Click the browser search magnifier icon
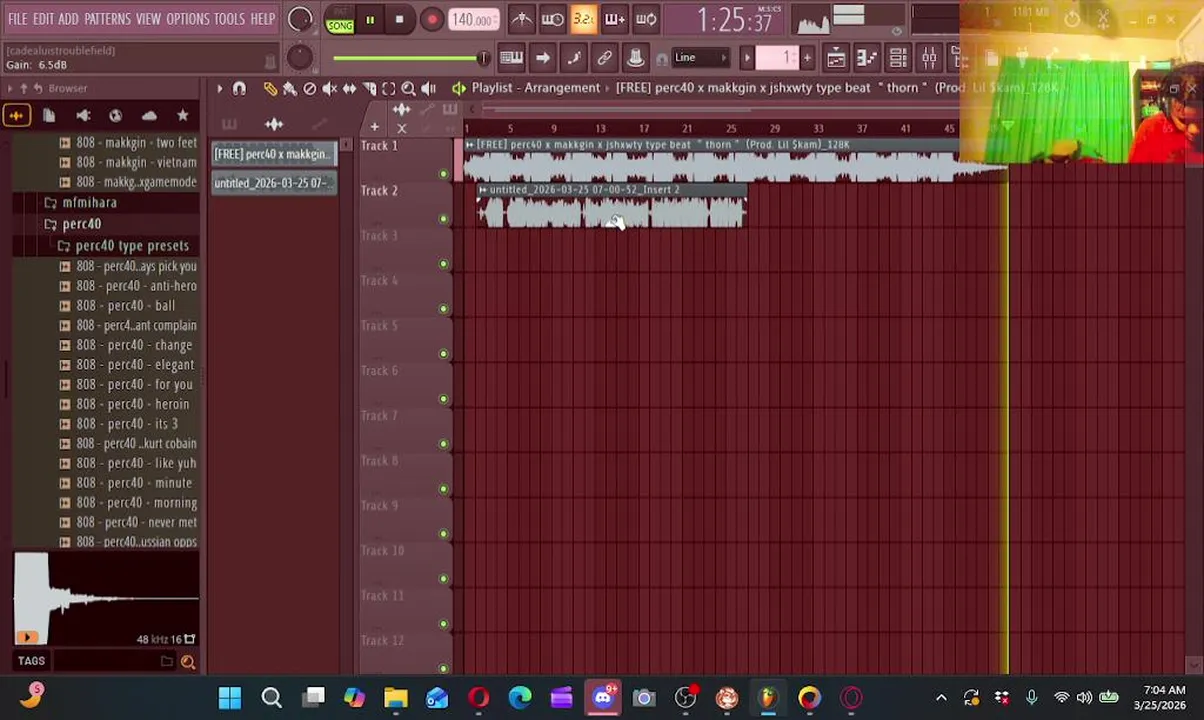This screenshot has width=1204, height=720. (187, 662)
